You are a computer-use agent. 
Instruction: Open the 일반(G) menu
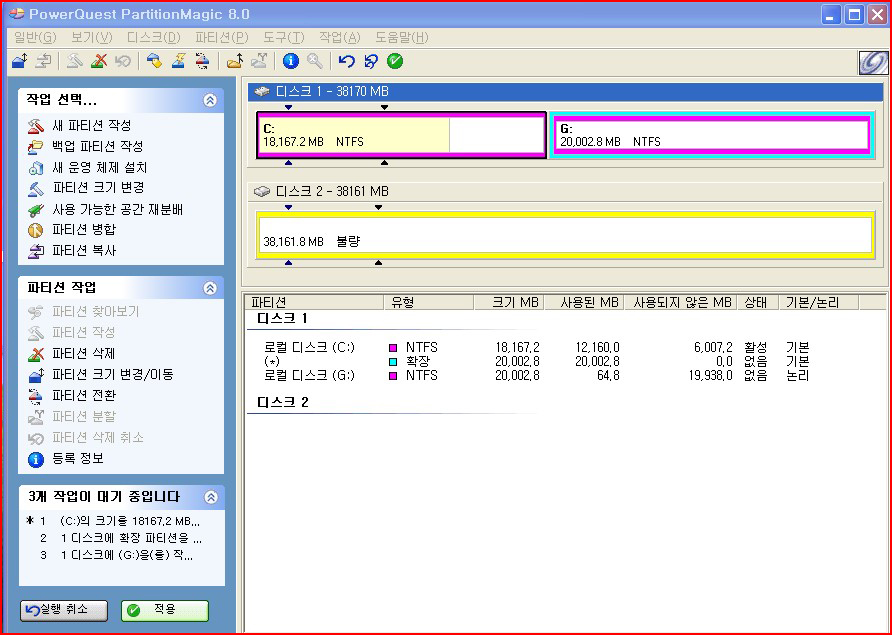tap(35, 38)
